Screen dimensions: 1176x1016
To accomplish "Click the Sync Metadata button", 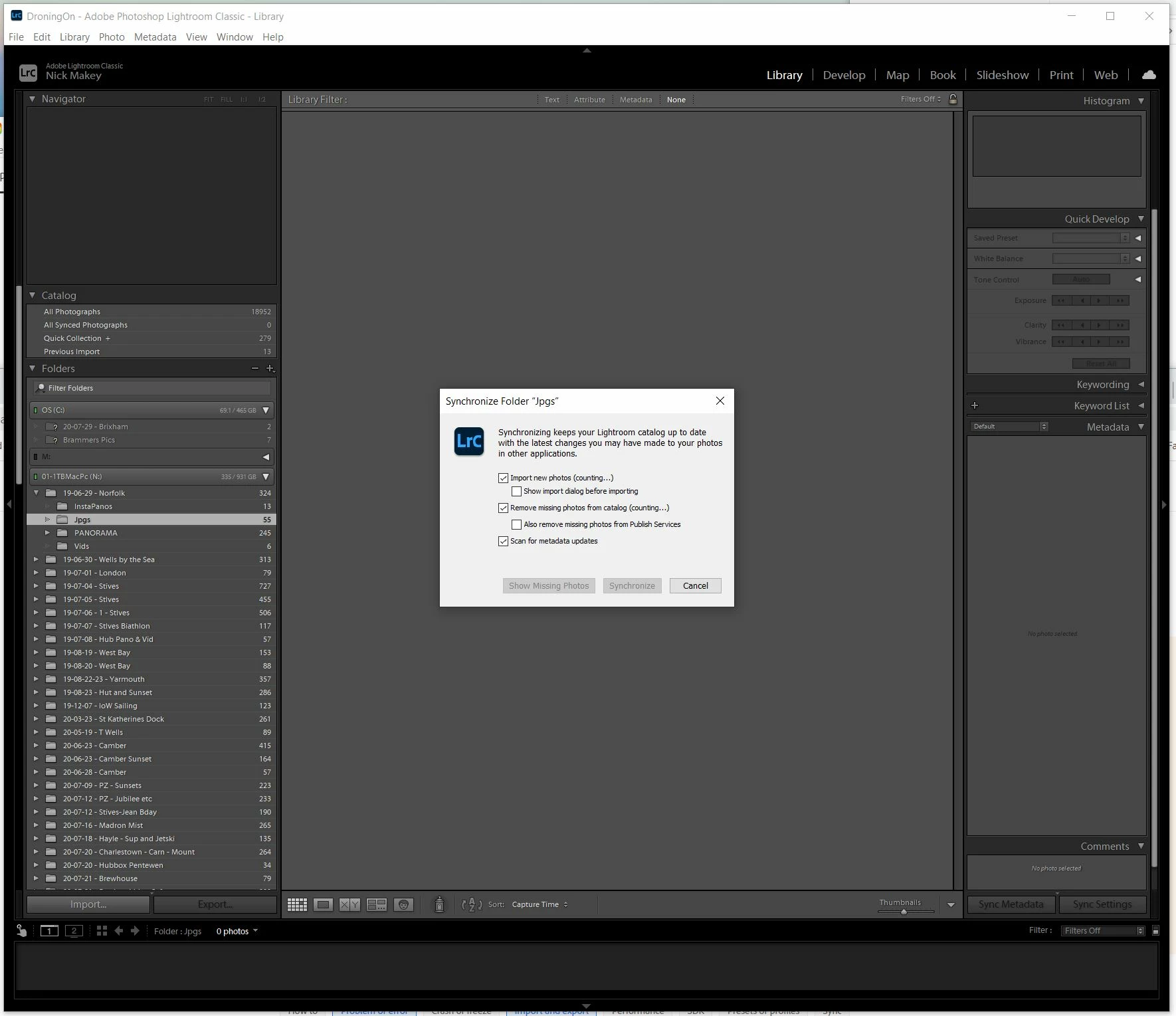I will click(x=1011, y=904).
